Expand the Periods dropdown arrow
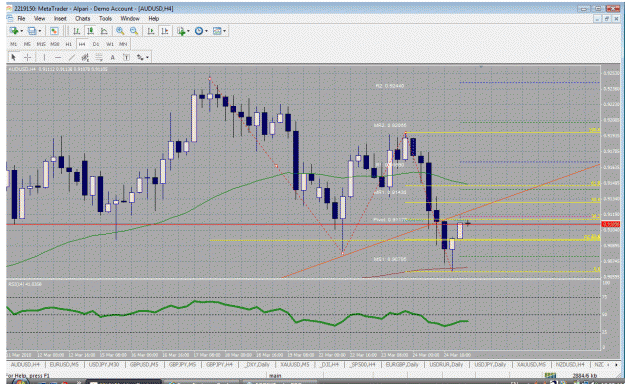 (x=206, y=31)
